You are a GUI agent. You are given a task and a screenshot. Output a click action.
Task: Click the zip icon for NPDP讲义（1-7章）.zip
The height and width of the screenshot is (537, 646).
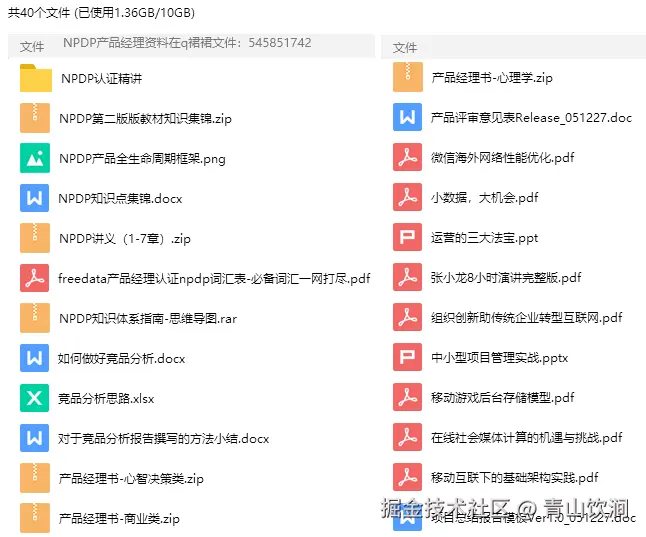[x=35, y=238]
